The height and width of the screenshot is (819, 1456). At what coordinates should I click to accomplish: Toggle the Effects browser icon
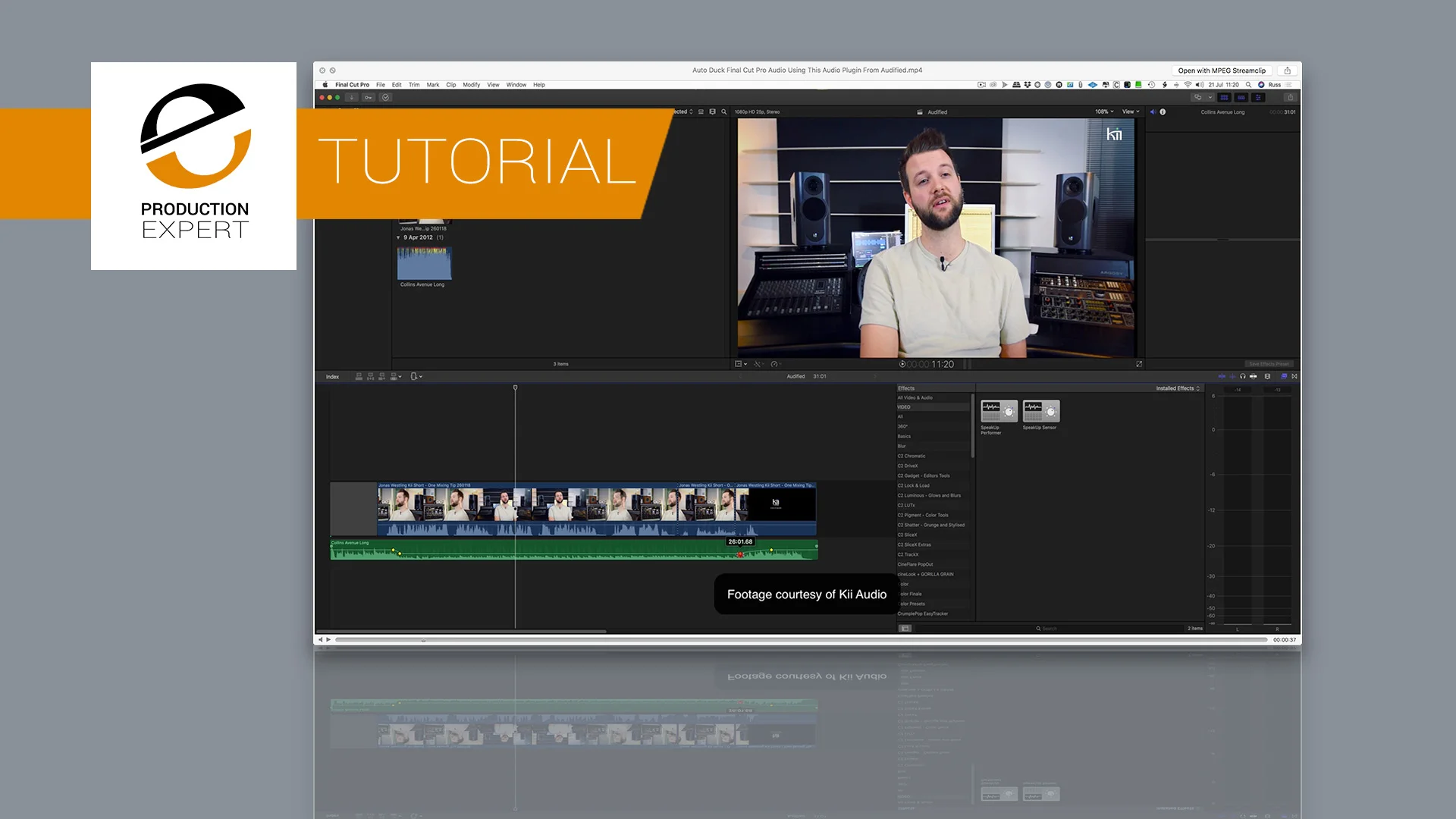(1284, 376)
